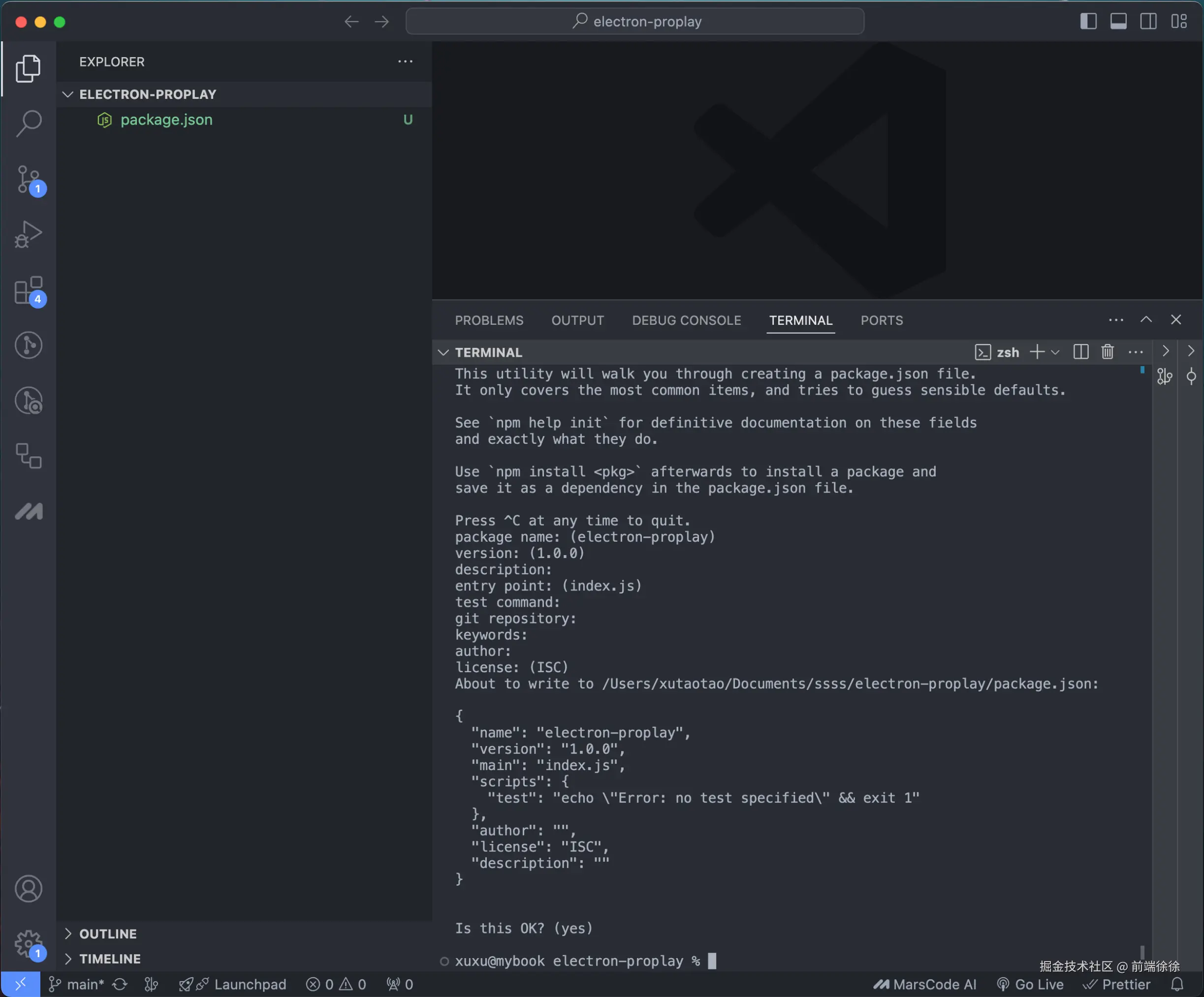This screenshot has width=1204, height=997.
Task: Toggle the secondary side bar layout button
Action: [1148, 22]
